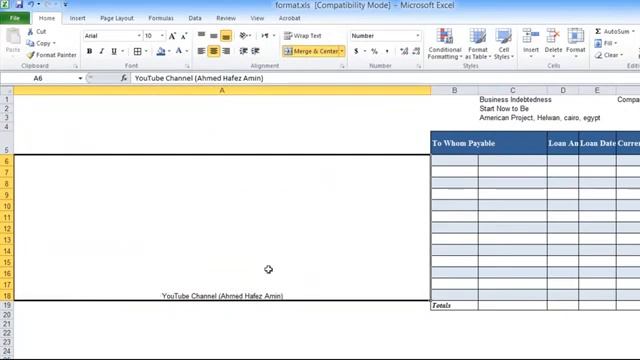Click the Cut scissors icon
640x360 pixels.
coord(30,31)
